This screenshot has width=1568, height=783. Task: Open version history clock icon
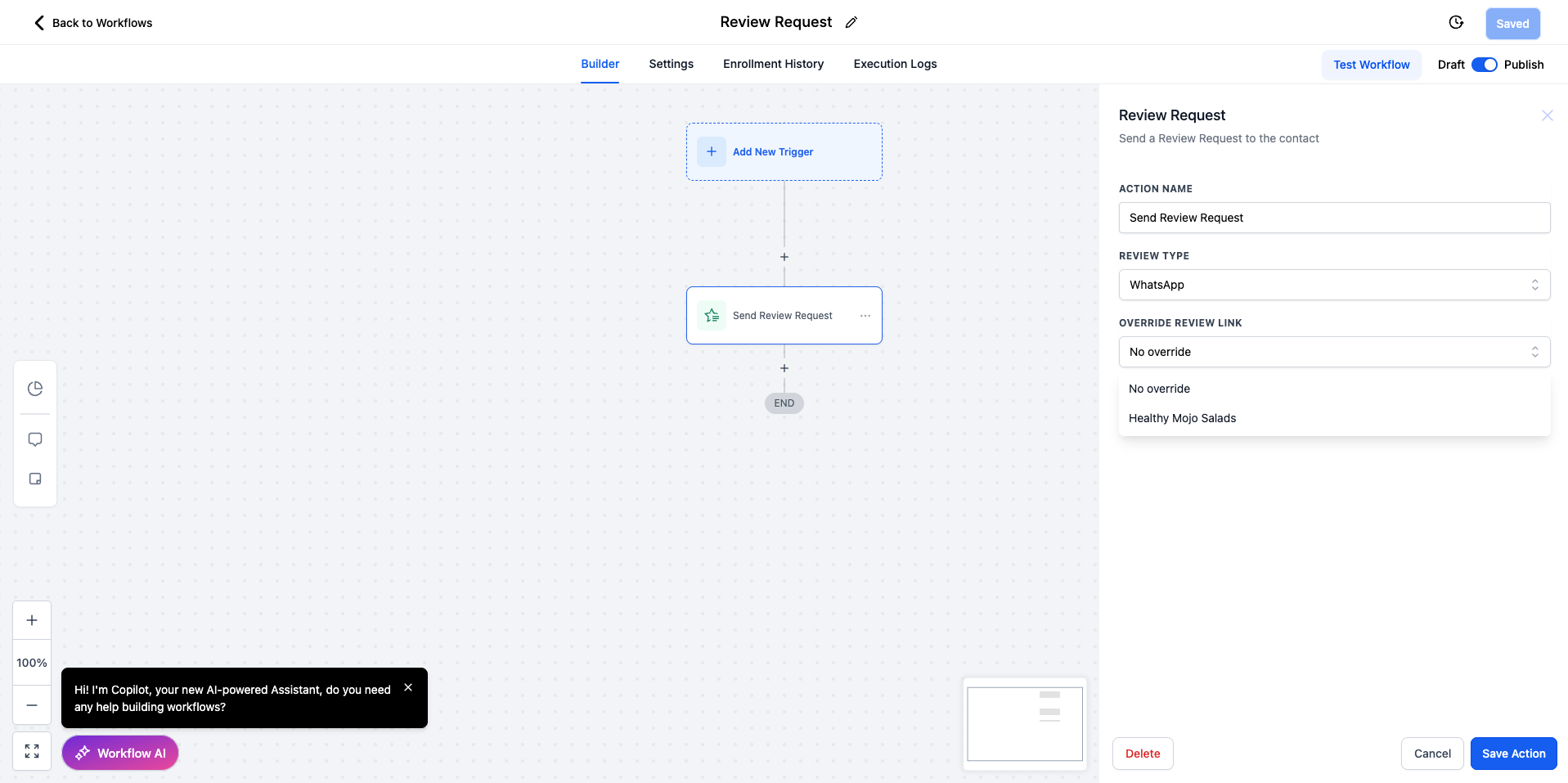pyautogui.click(x=1456, y=23)
